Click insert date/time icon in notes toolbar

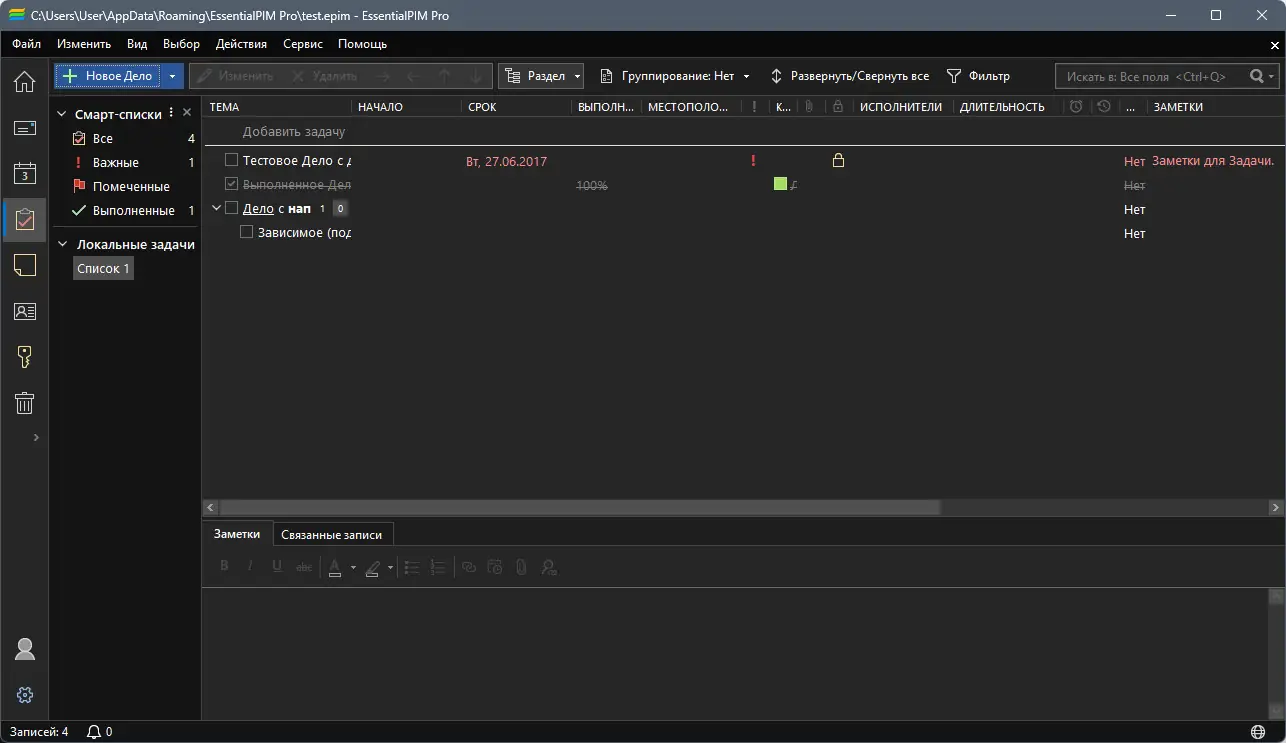(494, 567)
